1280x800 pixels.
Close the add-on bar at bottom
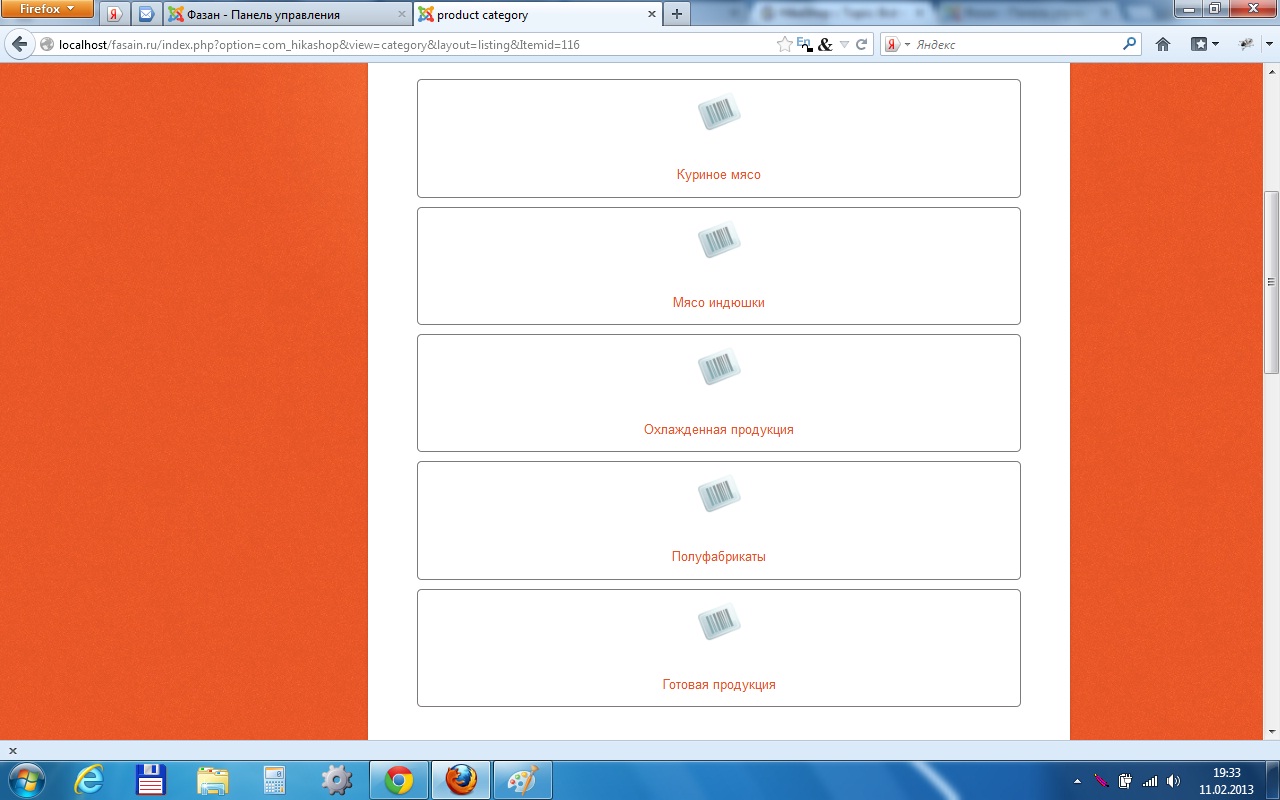tap(13, 751)
